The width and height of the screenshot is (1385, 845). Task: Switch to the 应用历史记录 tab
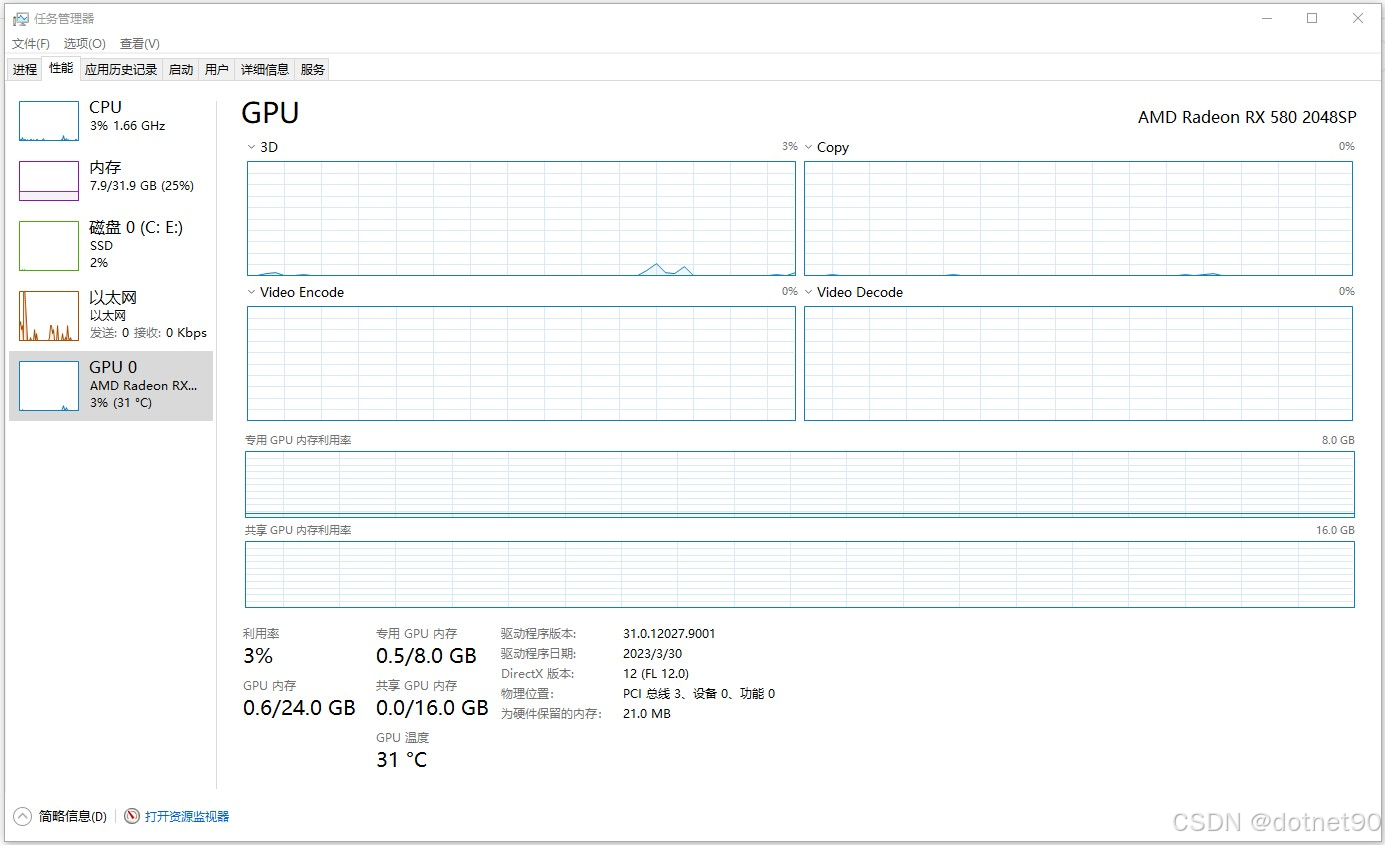point(121,69)
